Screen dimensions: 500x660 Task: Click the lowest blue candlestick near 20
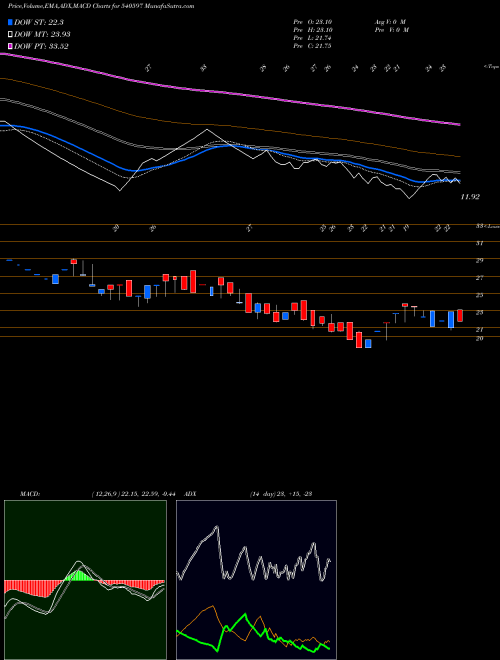point(368,344)
